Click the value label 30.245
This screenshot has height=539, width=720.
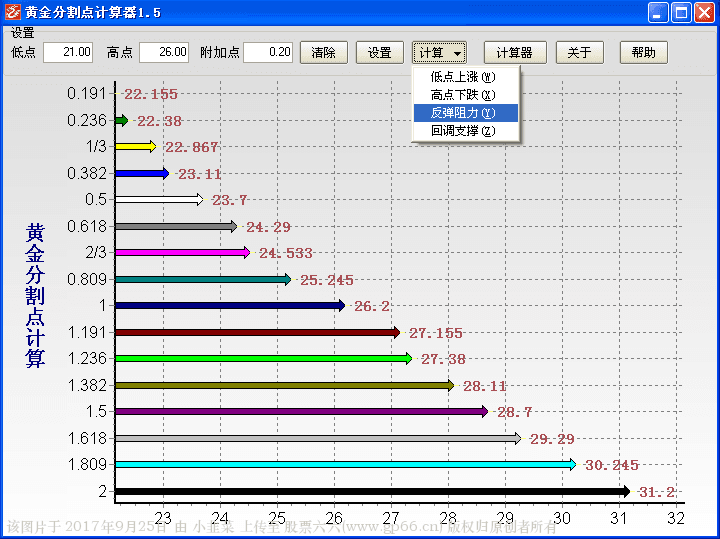pyautogui.click(x=612, y=466)
